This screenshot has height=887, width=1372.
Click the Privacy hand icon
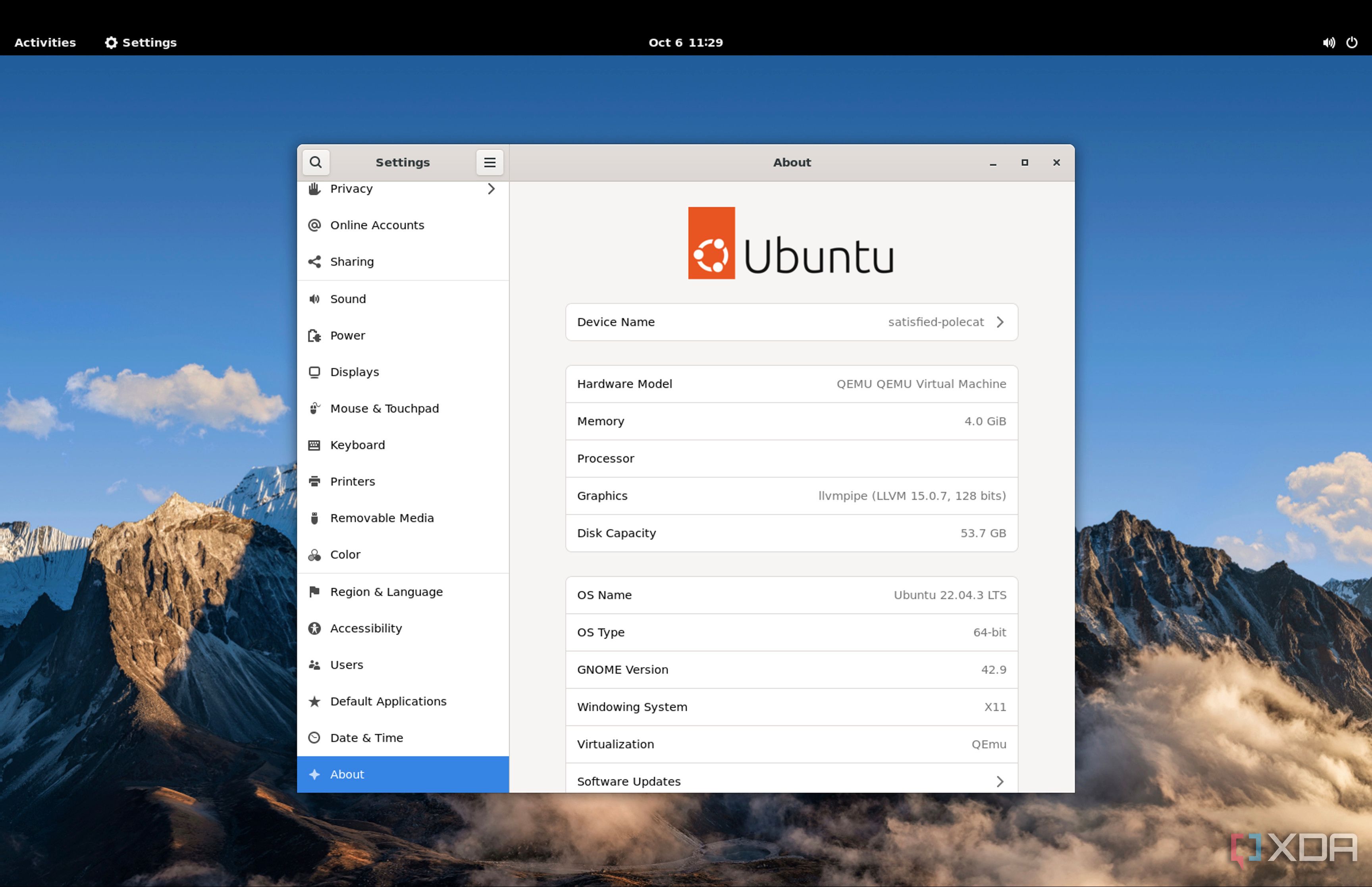point(314,189)
